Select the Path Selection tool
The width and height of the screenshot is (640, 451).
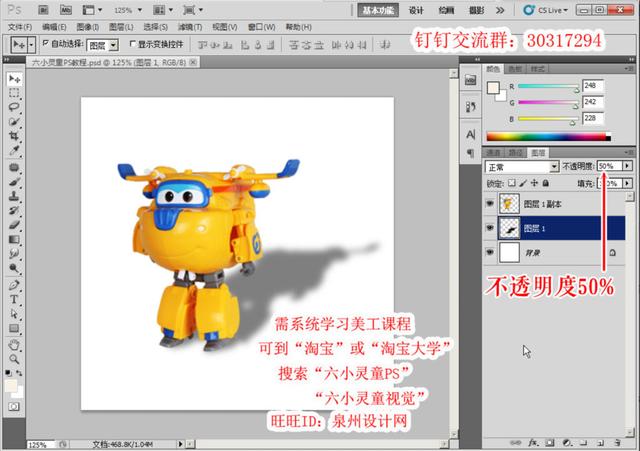click(x=14, y=313)
